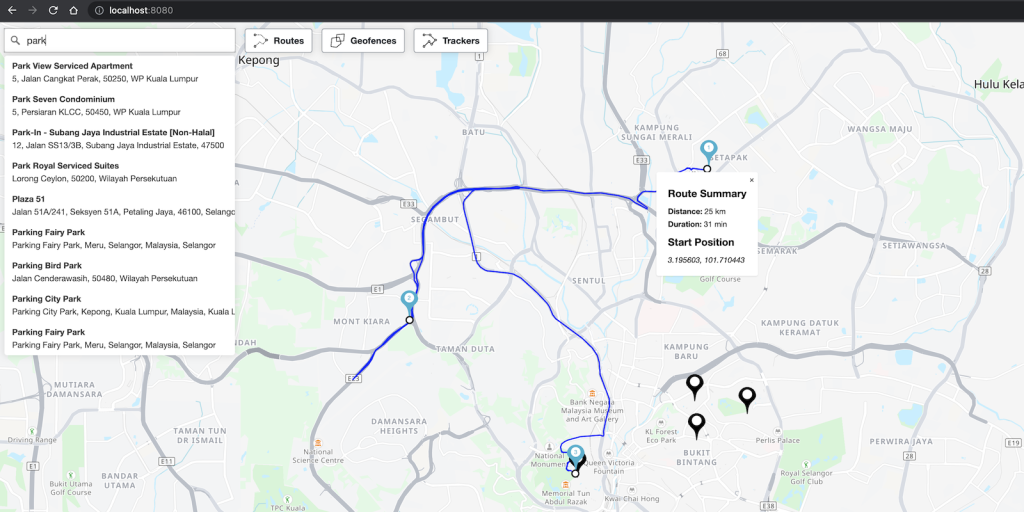This screenshot has height=512, width=1024.
Task: Click the Bank Negara Malaysia Museum icon
Action: click(x=592, y=393)
